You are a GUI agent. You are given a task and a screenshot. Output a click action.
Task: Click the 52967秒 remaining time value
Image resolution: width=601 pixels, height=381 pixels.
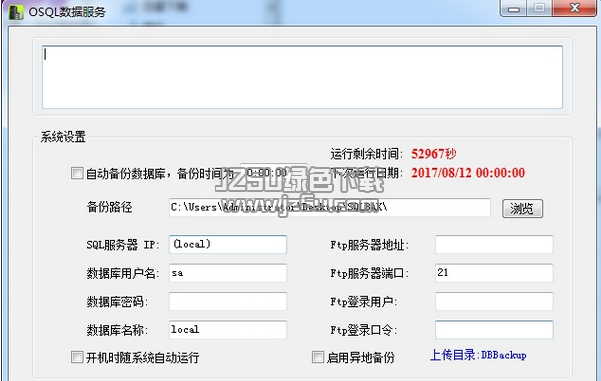coord(434,154)
